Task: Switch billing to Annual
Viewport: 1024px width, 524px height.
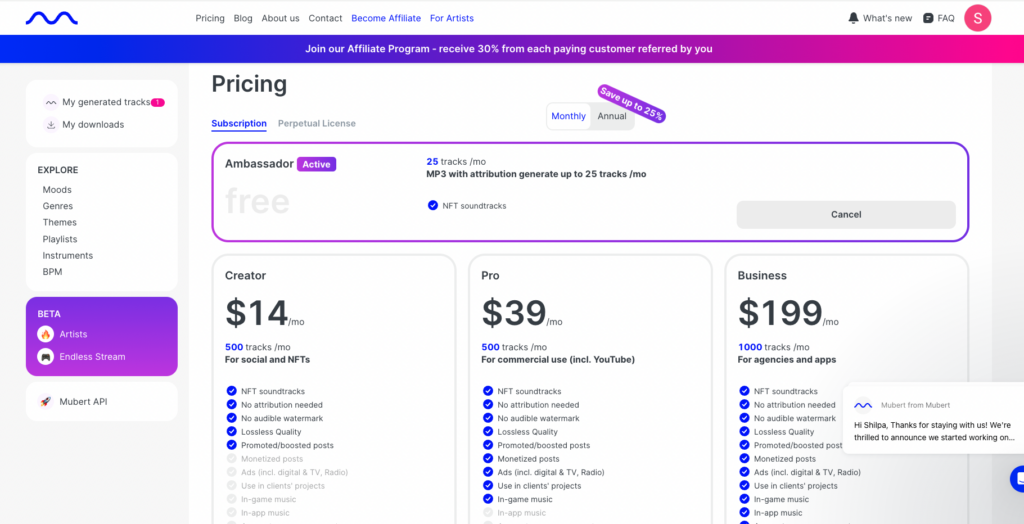Action: coord(612,116)
